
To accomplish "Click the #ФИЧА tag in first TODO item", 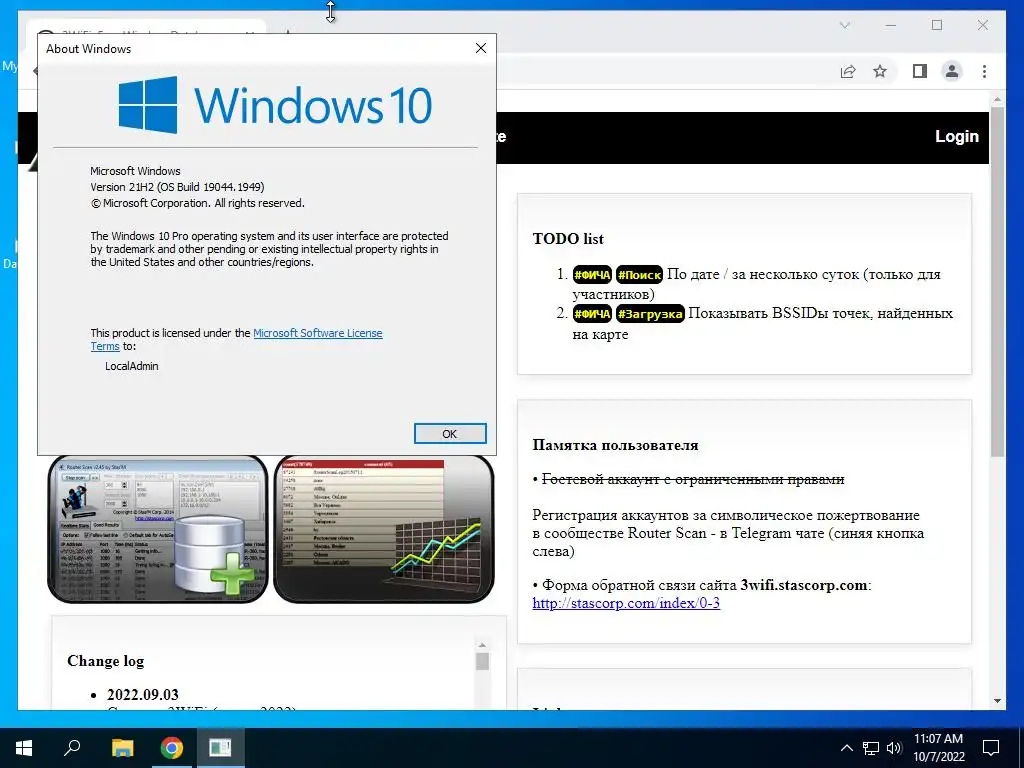I will [592, 275].
